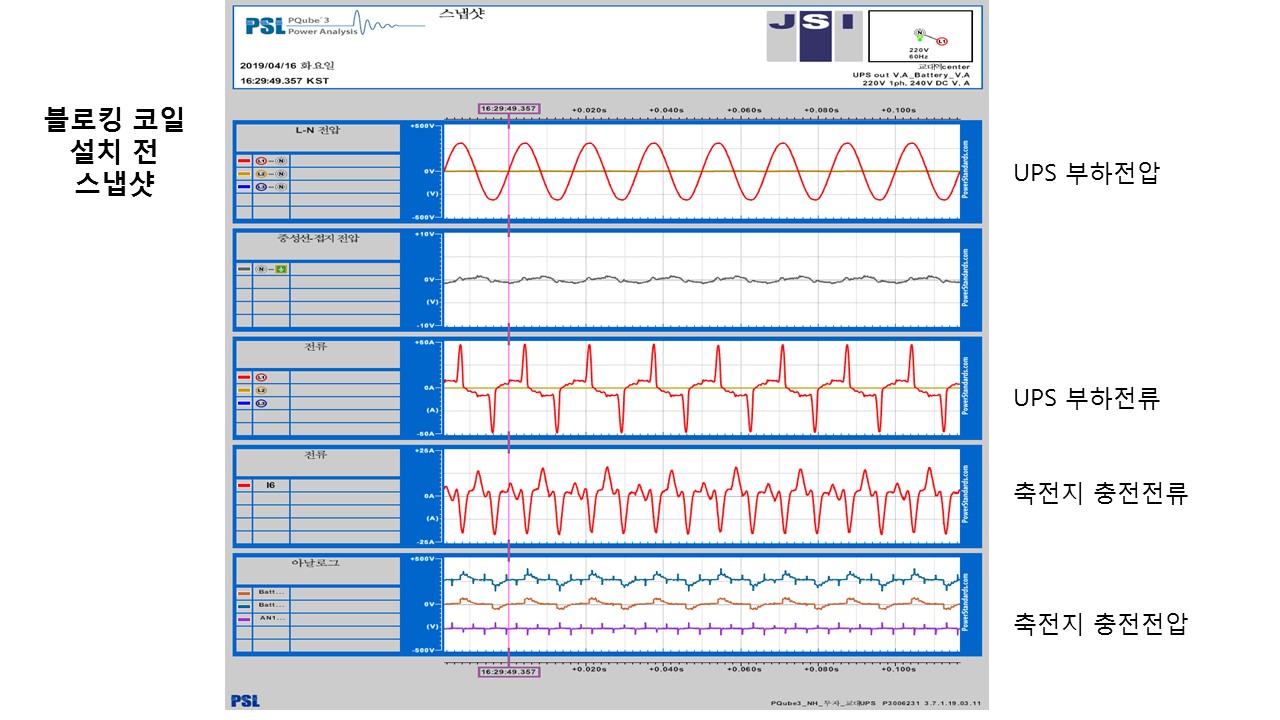Click the +0.020s tick on the upper time axis
This screenshot has height=720, width=1280.
[588, 109]
